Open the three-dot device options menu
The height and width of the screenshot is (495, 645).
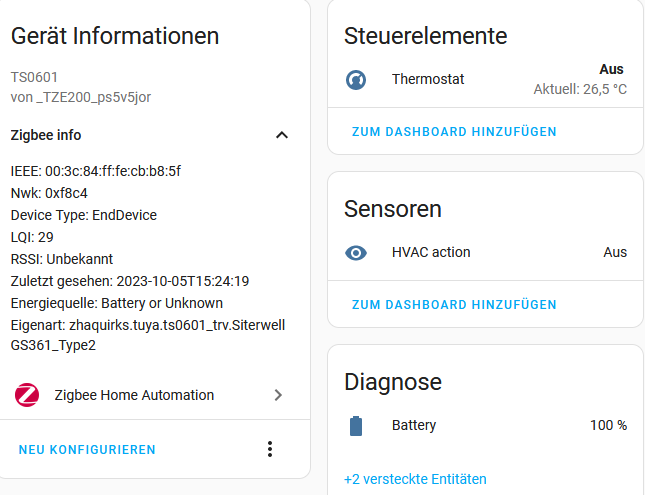(270, 449)
